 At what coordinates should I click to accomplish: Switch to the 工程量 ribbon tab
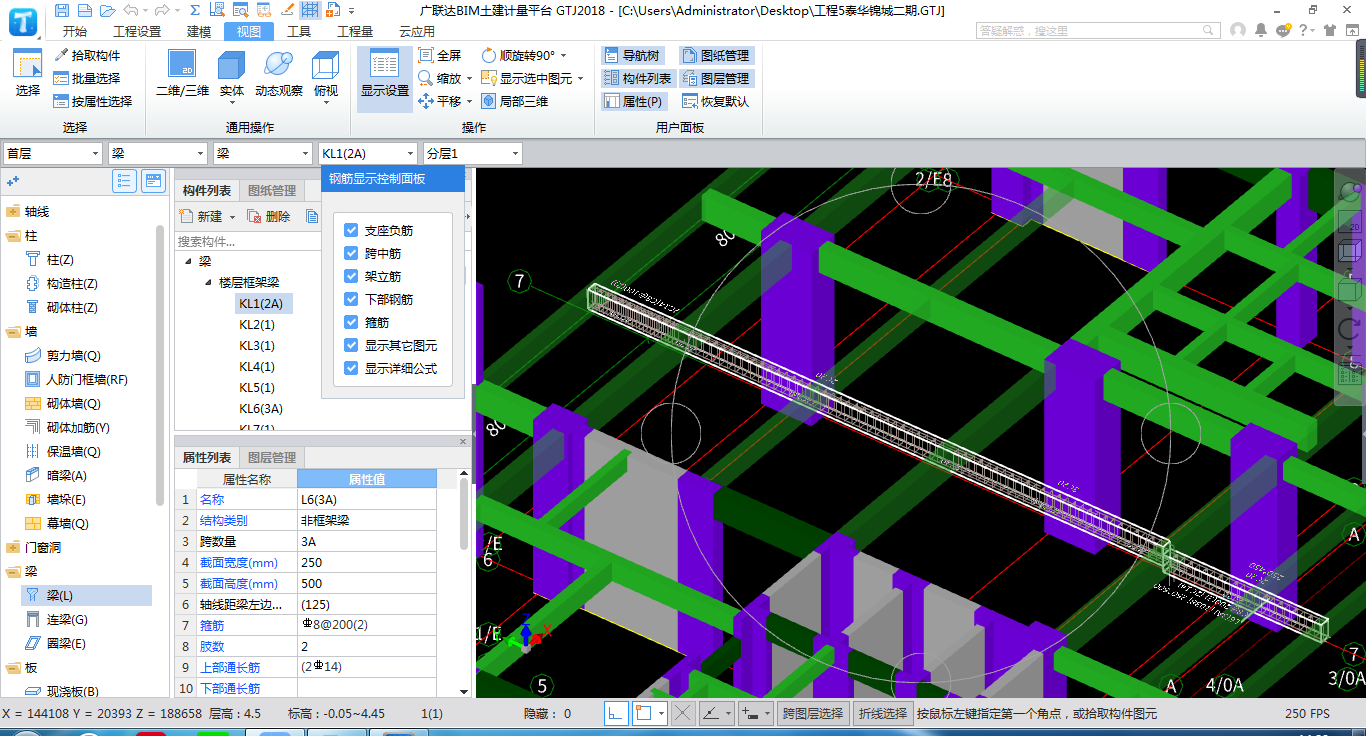click(355, 31)
